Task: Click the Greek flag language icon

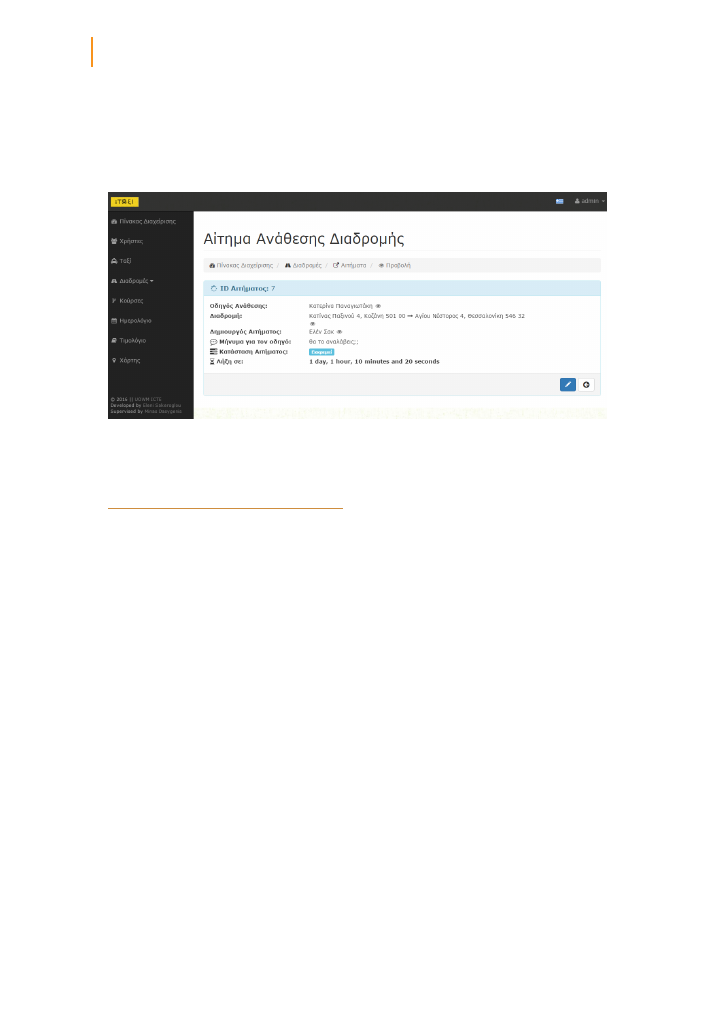Action: coord(559,202)
